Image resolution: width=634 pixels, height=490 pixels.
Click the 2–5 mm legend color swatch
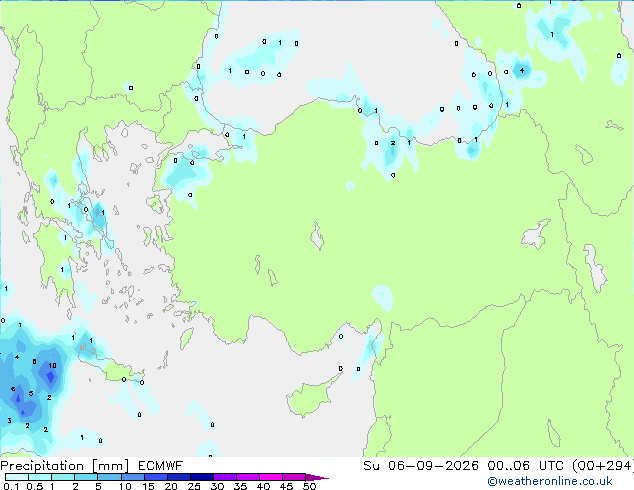click(x=86, y=477)
